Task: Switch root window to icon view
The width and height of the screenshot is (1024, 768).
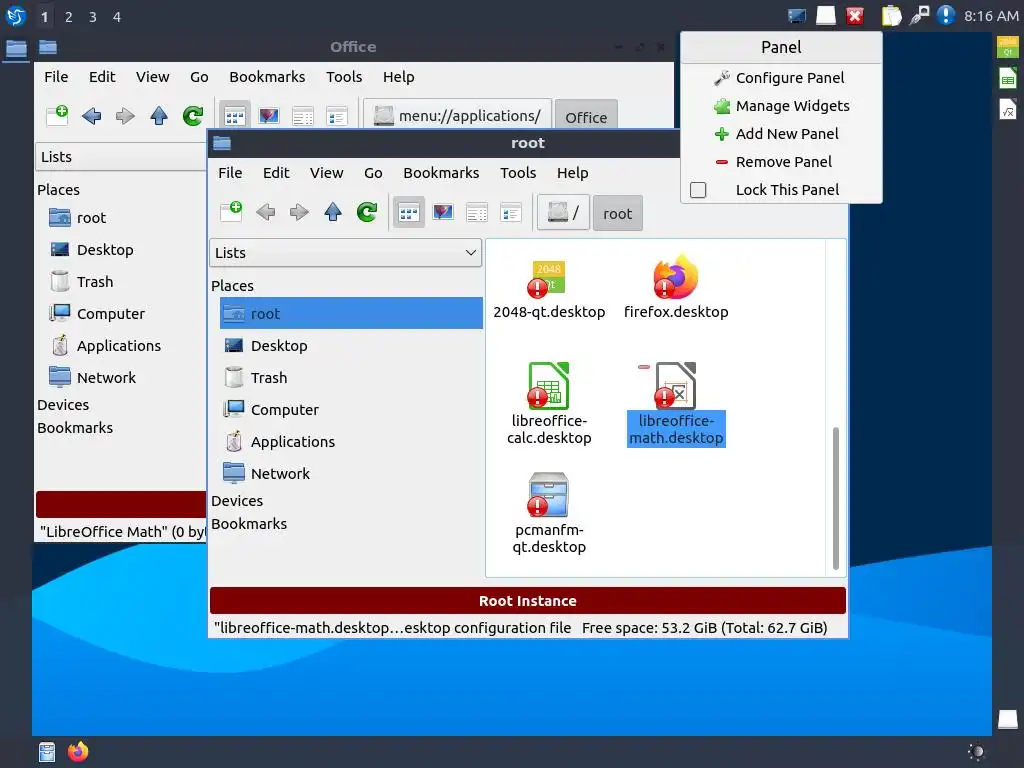Action: (x=409, y=212)
